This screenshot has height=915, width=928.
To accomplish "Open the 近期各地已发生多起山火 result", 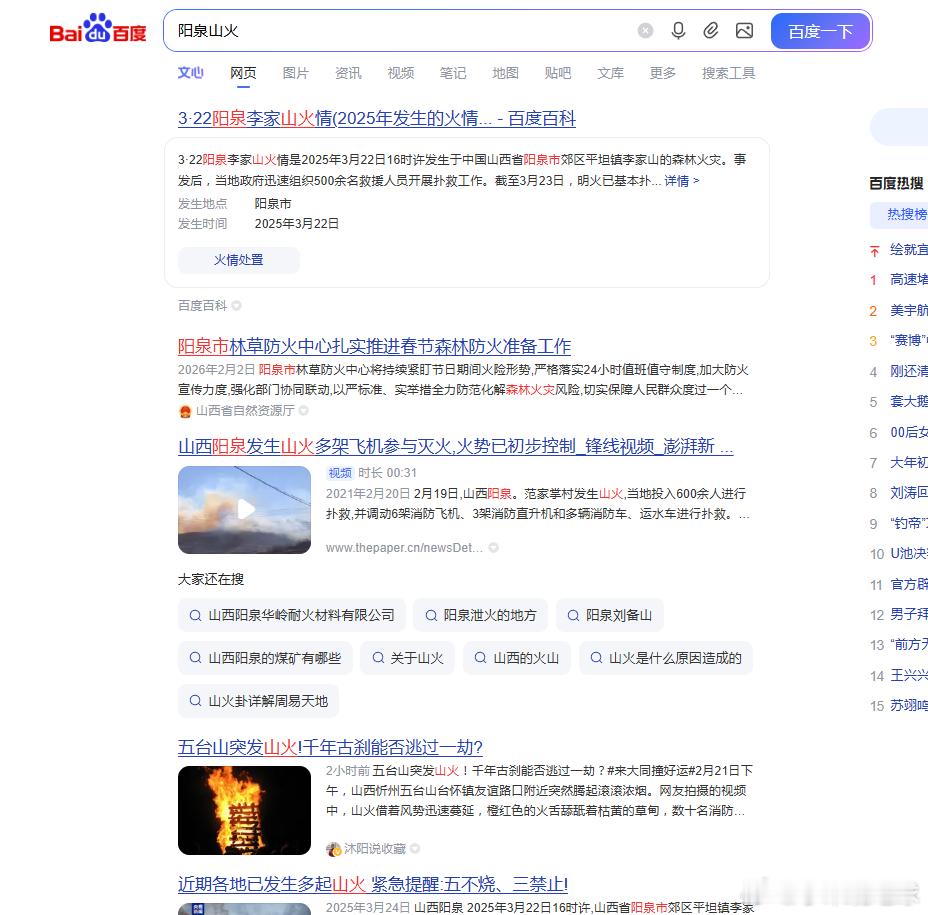I will (373, 885).
